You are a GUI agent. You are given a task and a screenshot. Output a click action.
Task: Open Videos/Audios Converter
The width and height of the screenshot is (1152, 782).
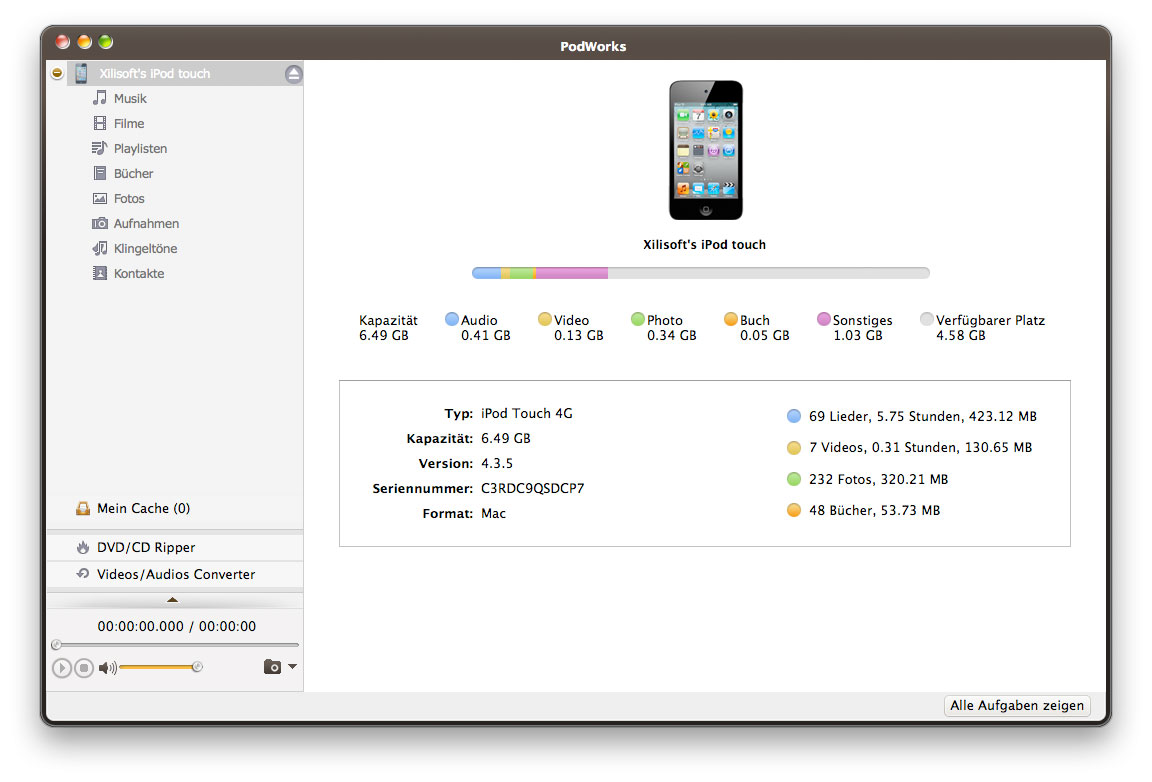(176, 574)
